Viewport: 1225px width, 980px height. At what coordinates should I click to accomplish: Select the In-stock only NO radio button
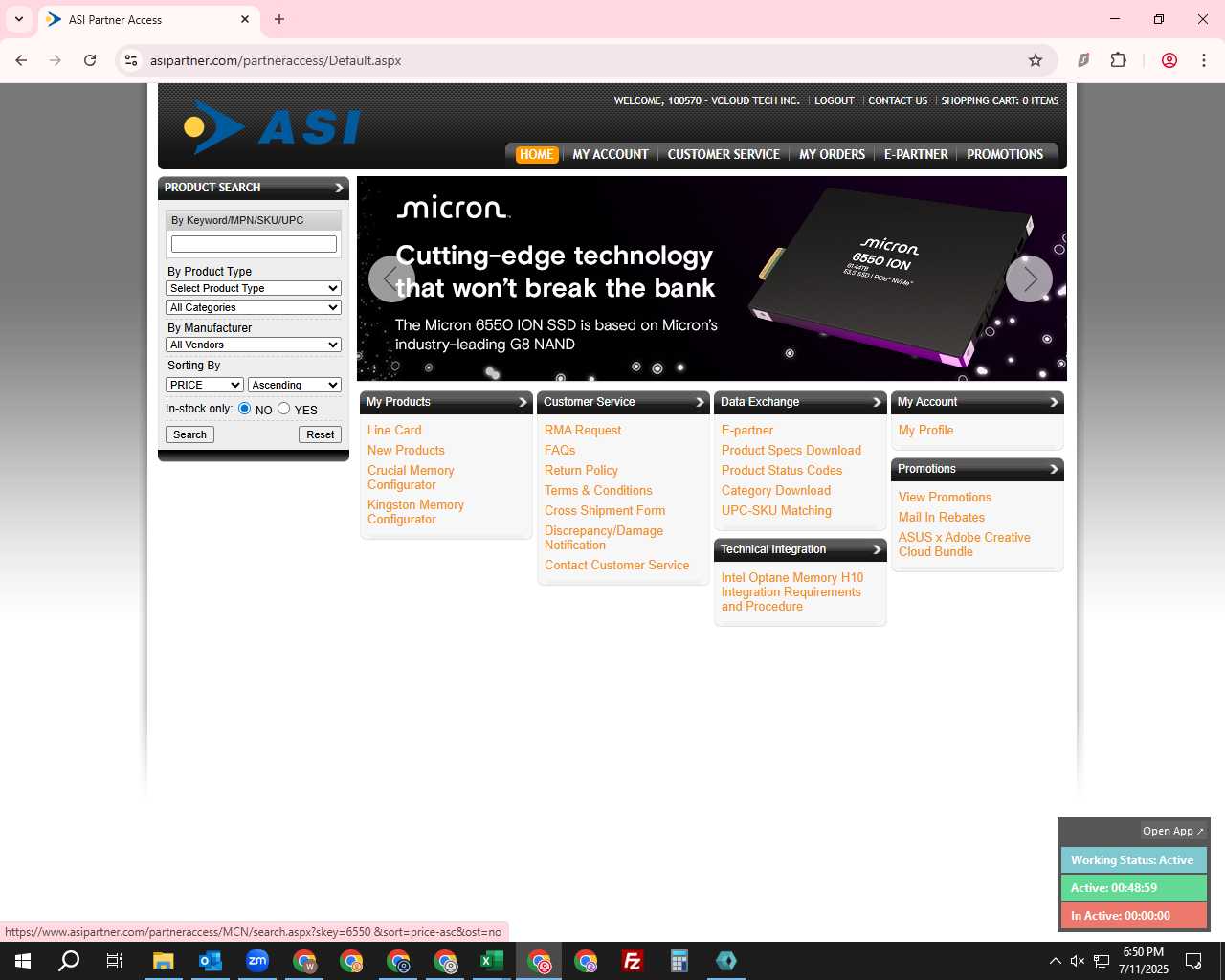(245, 409)
